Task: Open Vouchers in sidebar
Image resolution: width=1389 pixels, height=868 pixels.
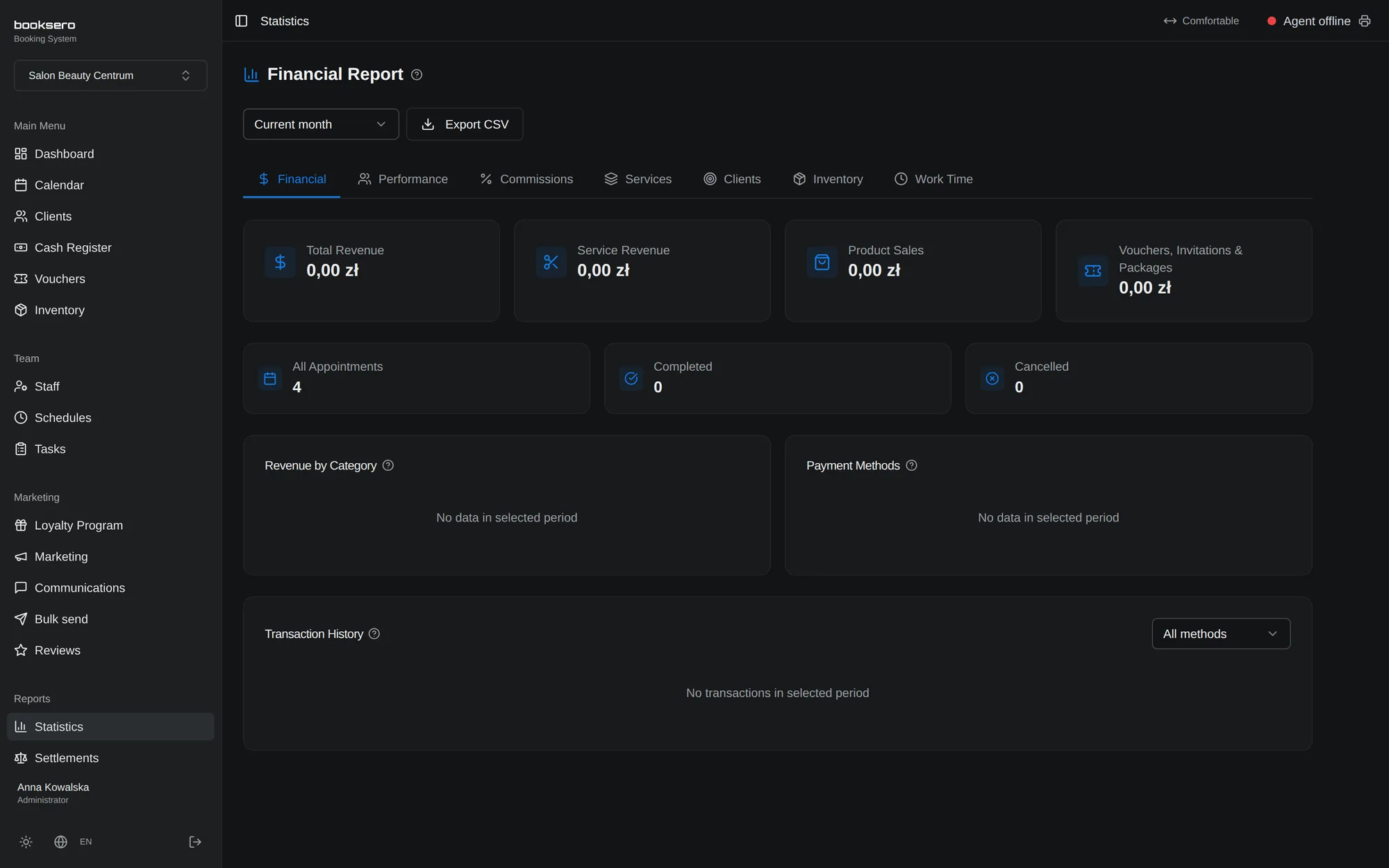Action: tap(110, 278)
